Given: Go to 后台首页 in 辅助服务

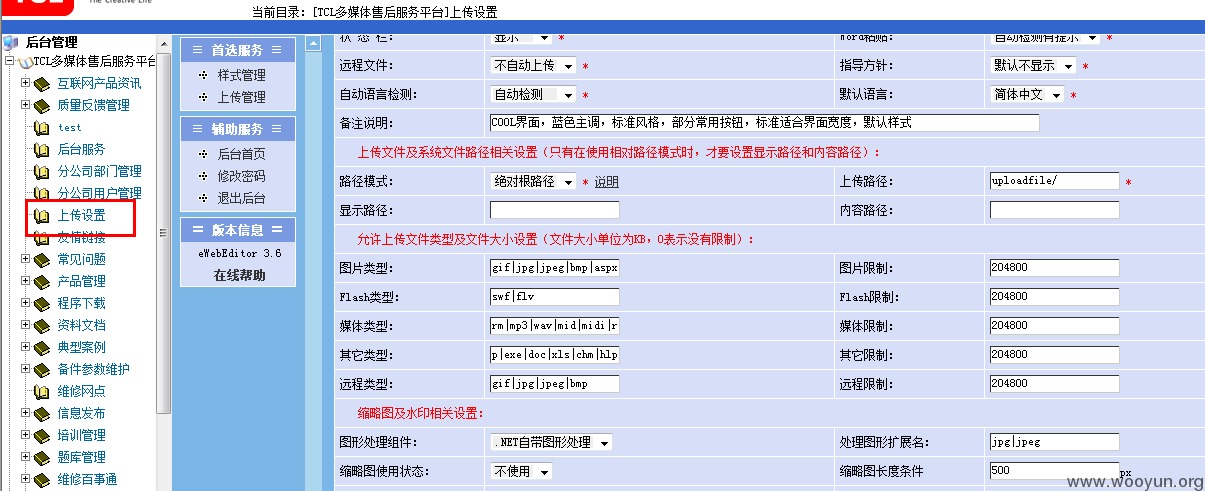Looking at the screenshot, I should (x=242, y=154).
